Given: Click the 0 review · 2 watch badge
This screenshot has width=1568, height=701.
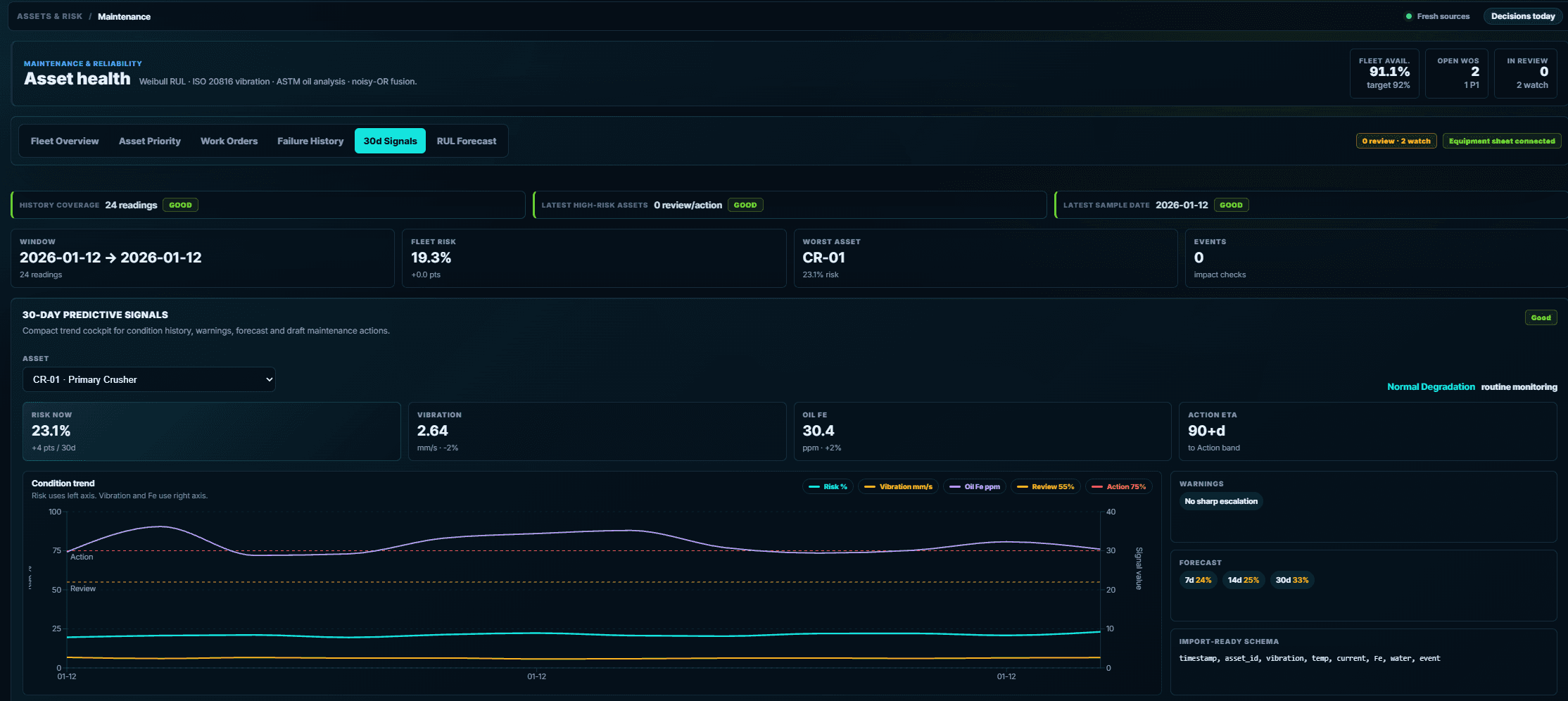Looking at the screenshot, I should tap(1396, 141).
